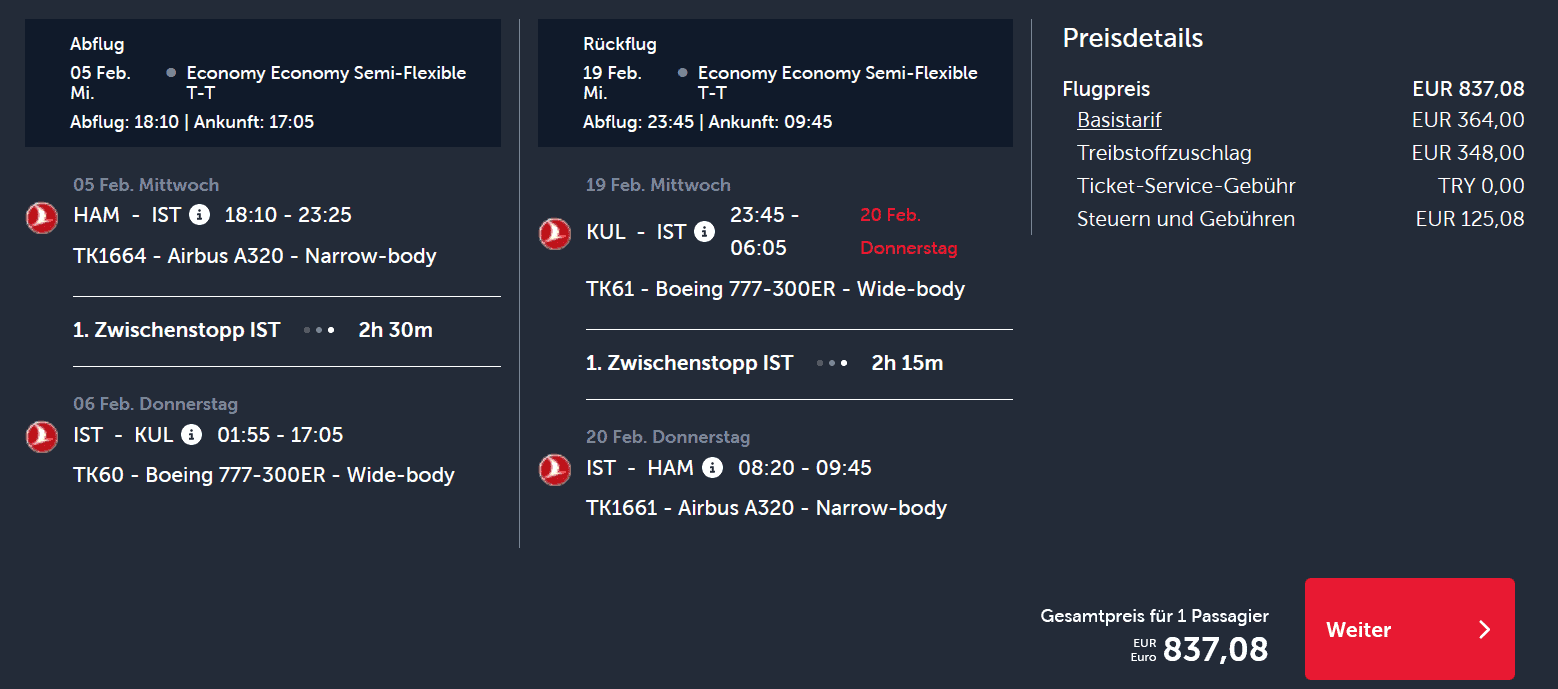
Task: Click the info icon next to IST - HAM
Action: [712, 468]
